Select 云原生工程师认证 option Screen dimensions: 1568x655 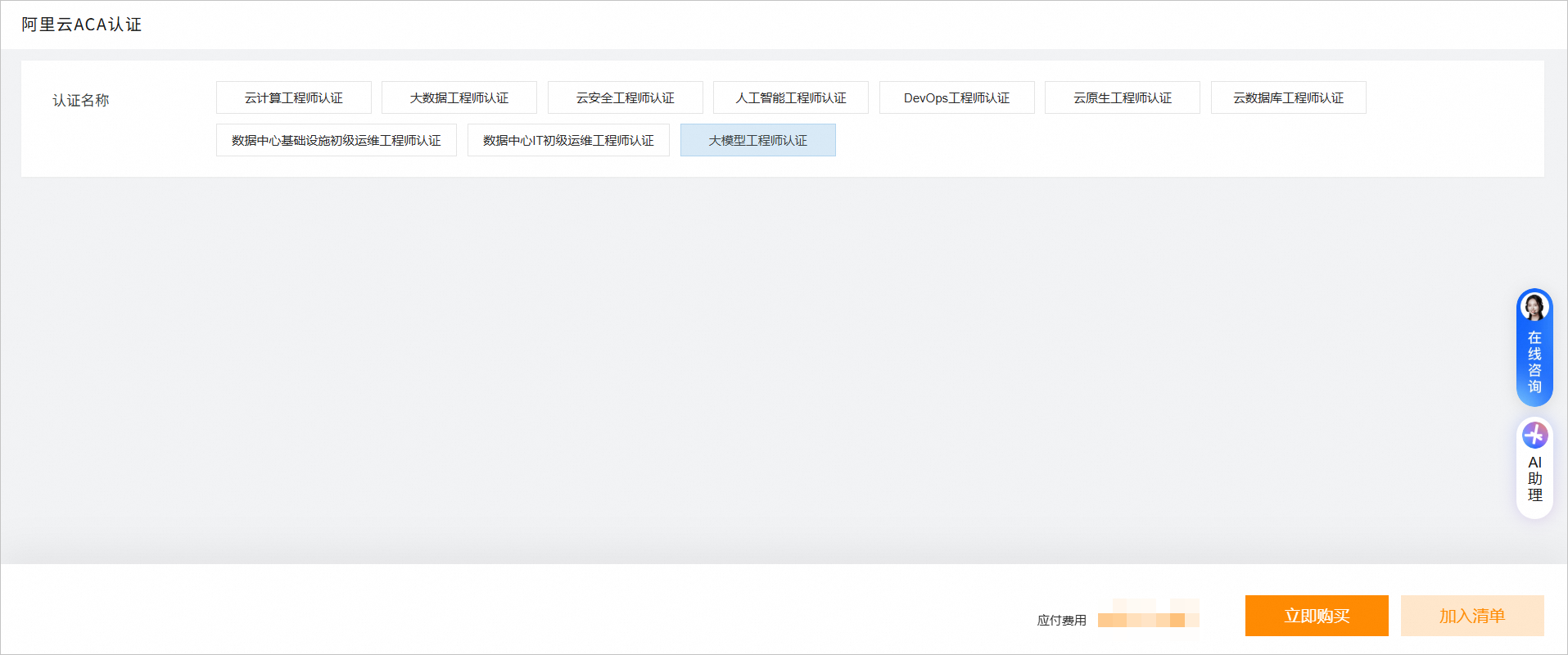click(1123, 97)
